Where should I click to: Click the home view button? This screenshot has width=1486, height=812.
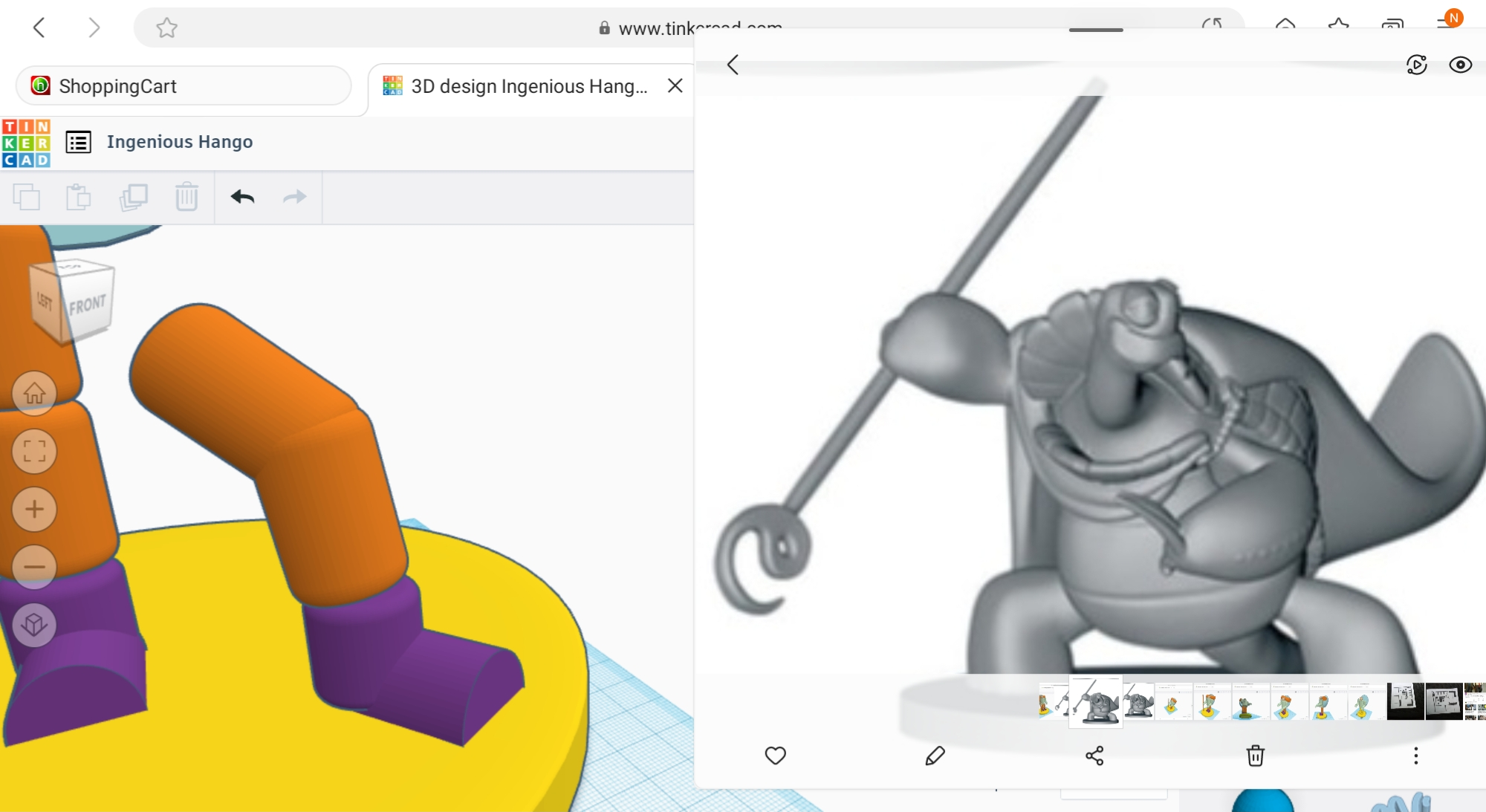(34, 393)
